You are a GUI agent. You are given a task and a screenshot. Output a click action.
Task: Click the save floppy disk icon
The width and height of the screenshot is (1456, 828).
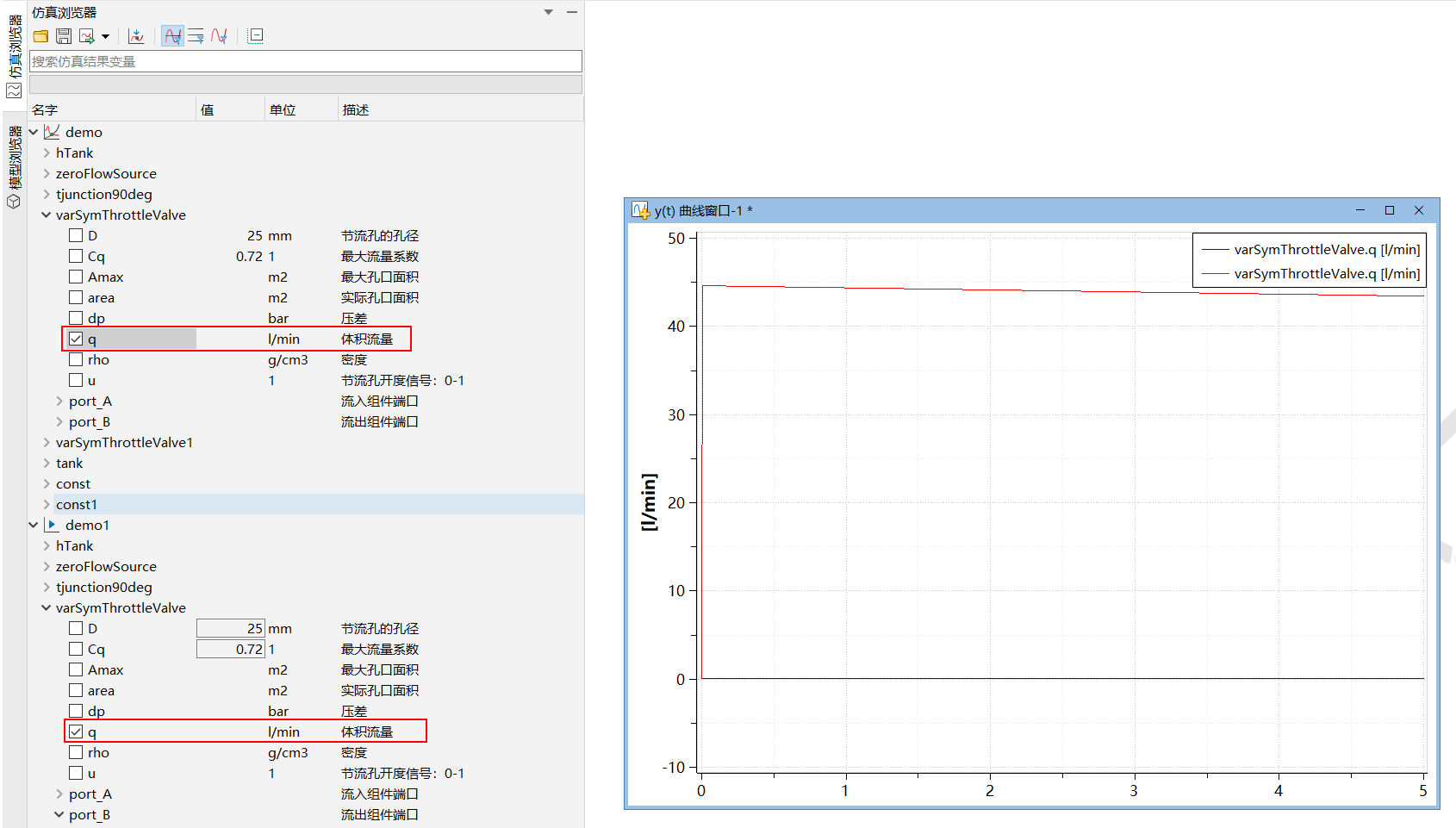click(64, 36)
